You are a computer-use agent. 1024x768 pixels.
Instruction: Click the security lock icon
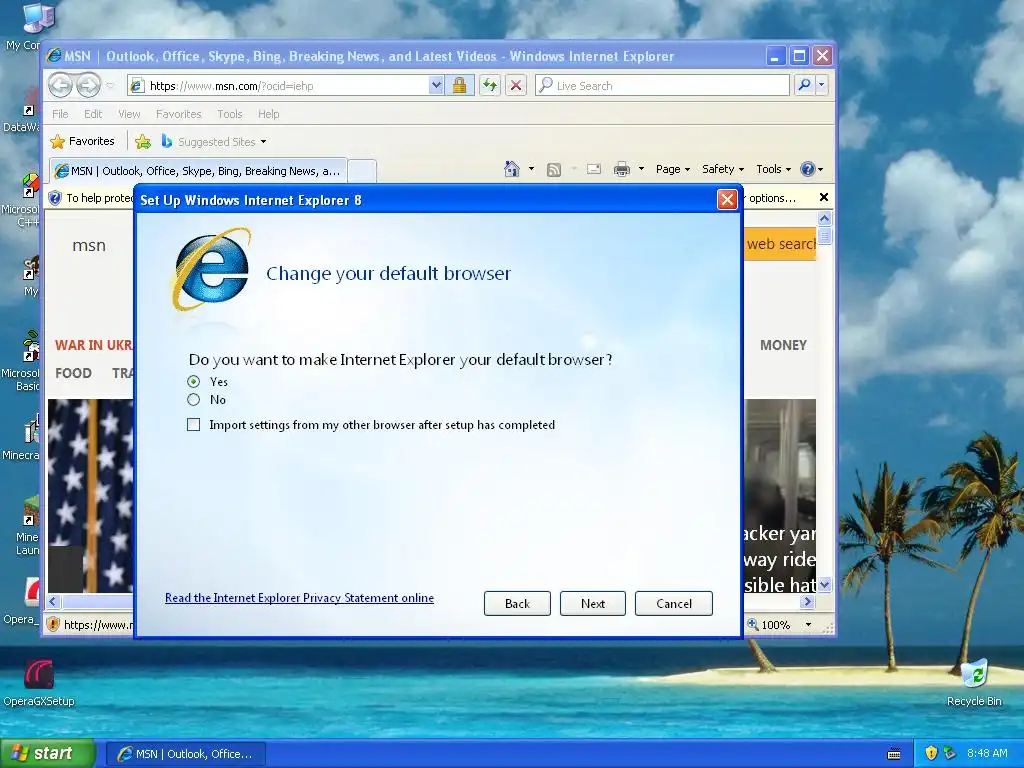pyautogui.click(x=459, y=86)
